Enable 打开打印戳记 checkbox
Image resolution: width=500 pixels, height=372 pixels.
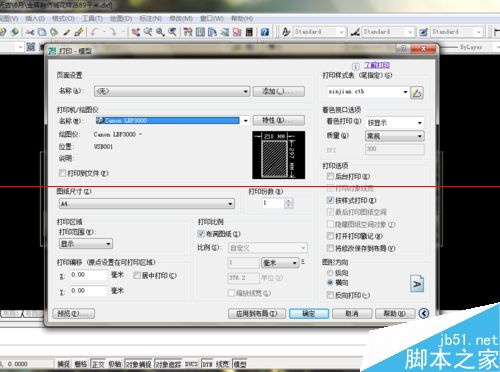330,236
